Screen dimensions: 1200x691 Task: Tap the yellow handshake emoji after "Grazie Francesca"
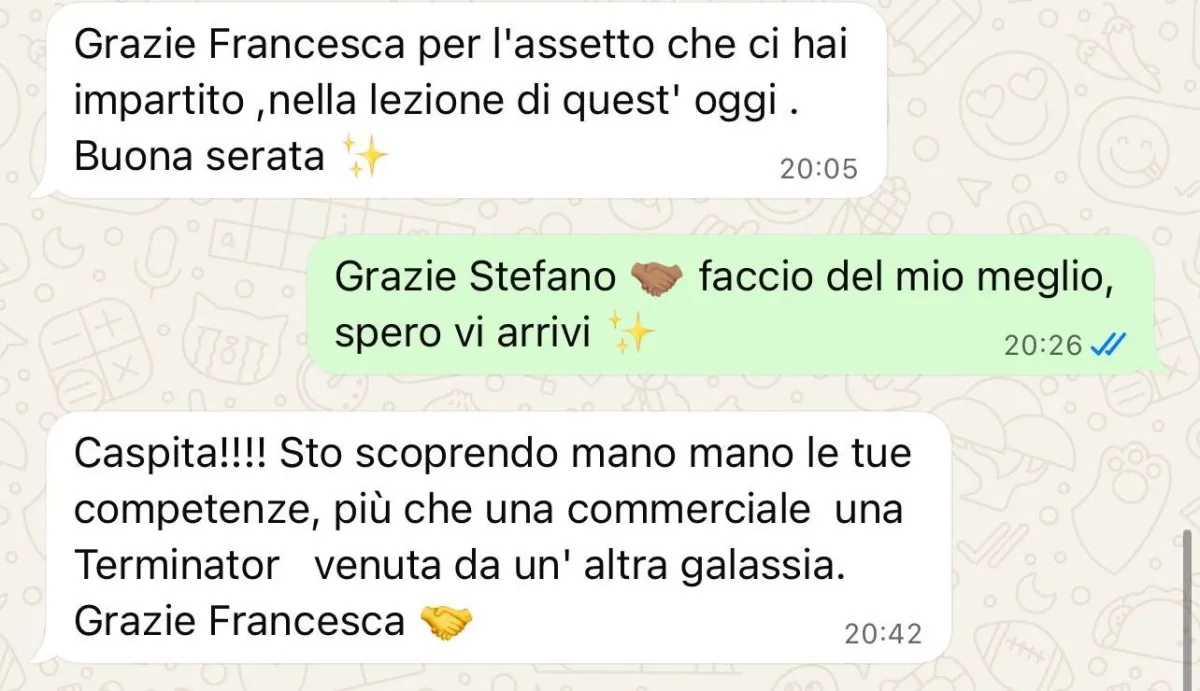446,622
